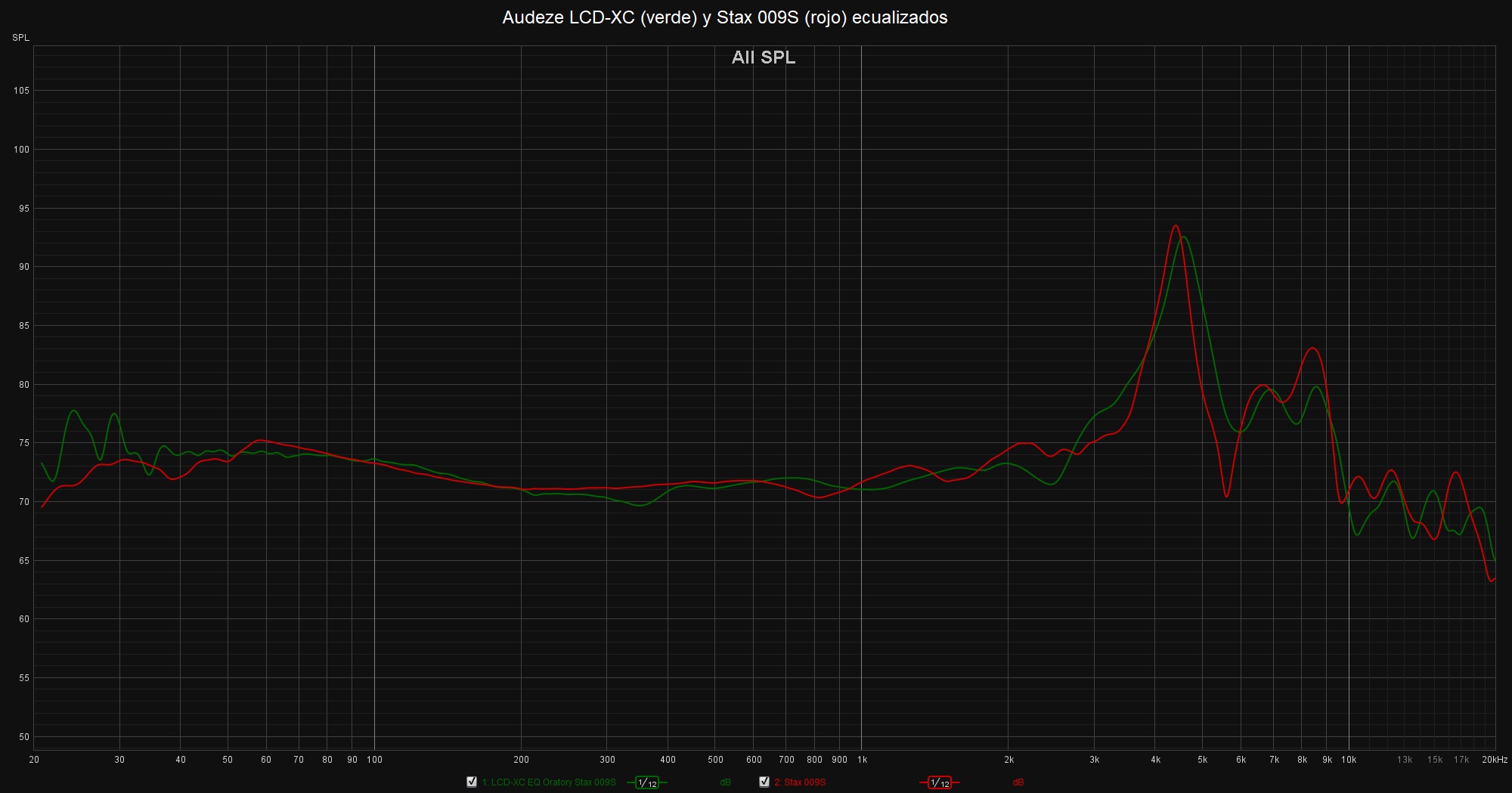Click the deep red curve dip before 6k
Screen dimensions: 1512x793
point(1226,496)
